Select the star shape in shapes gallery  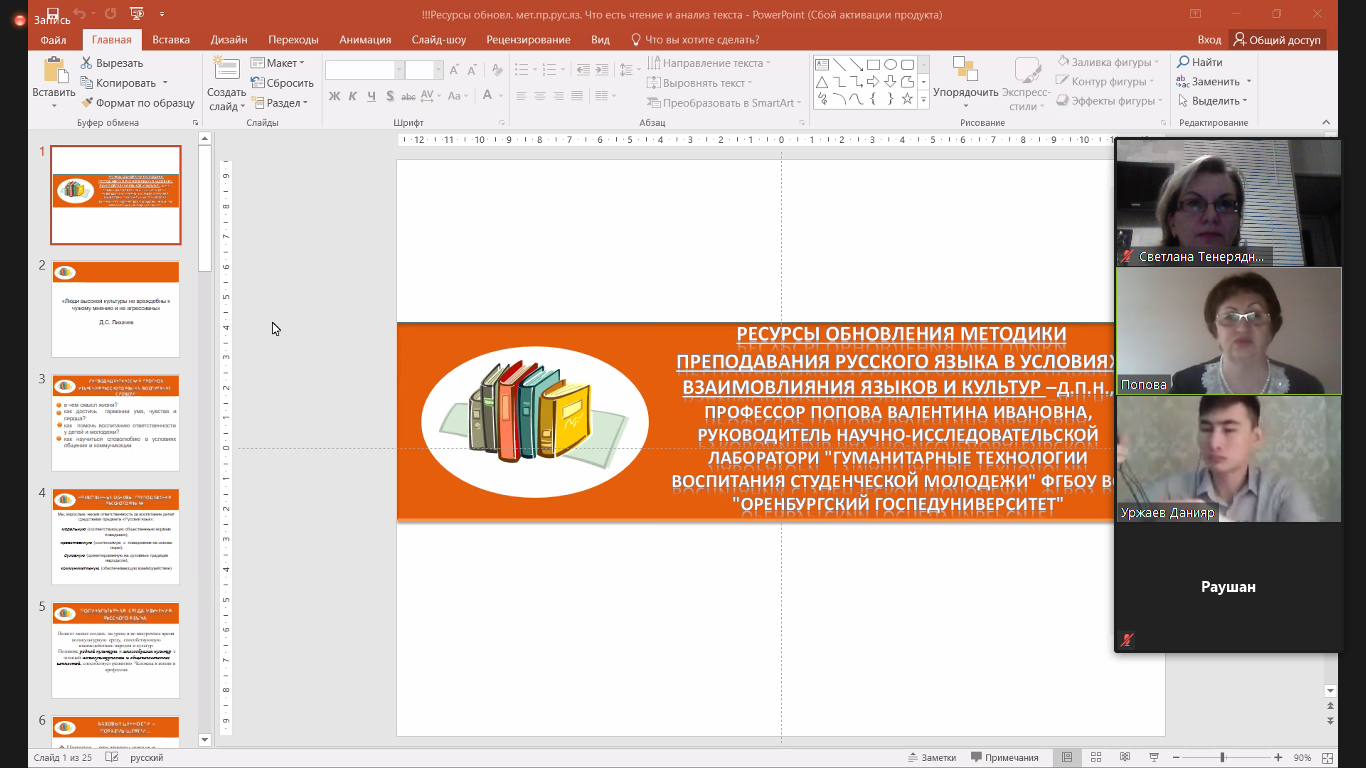click(x=907, y=99)
